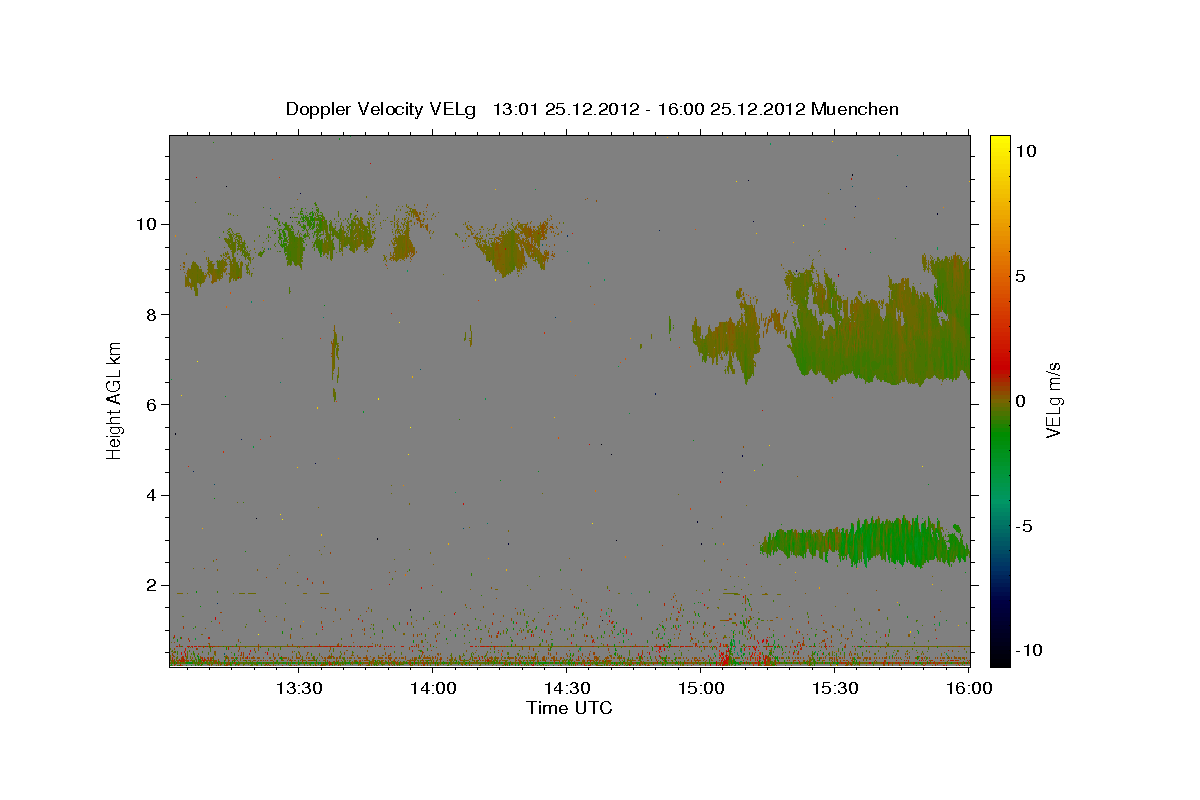
Task: Click the height axis label 2
Action: click(x=152, y=585)
